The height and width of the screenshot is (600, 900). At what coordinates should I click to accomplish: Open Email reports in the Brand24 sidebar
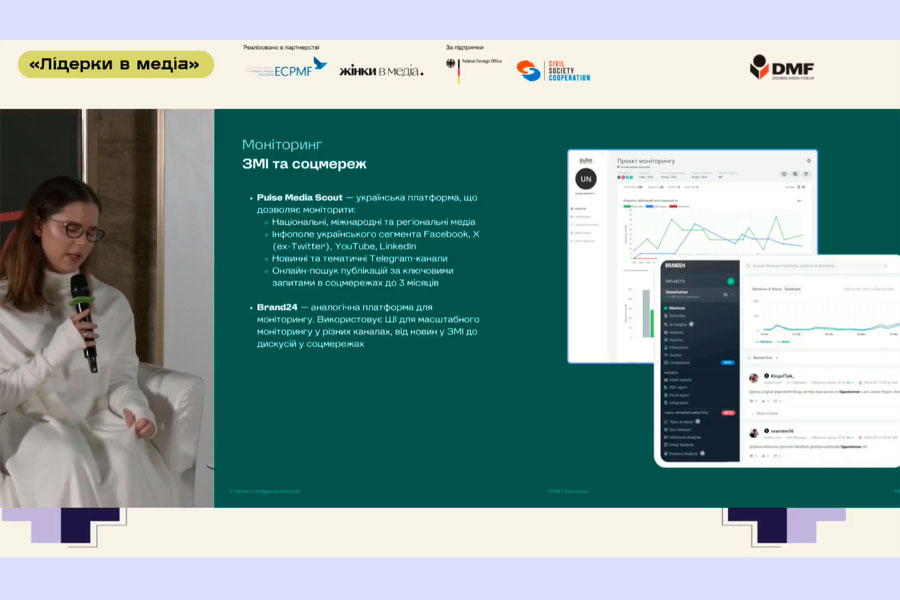point(680,380)
